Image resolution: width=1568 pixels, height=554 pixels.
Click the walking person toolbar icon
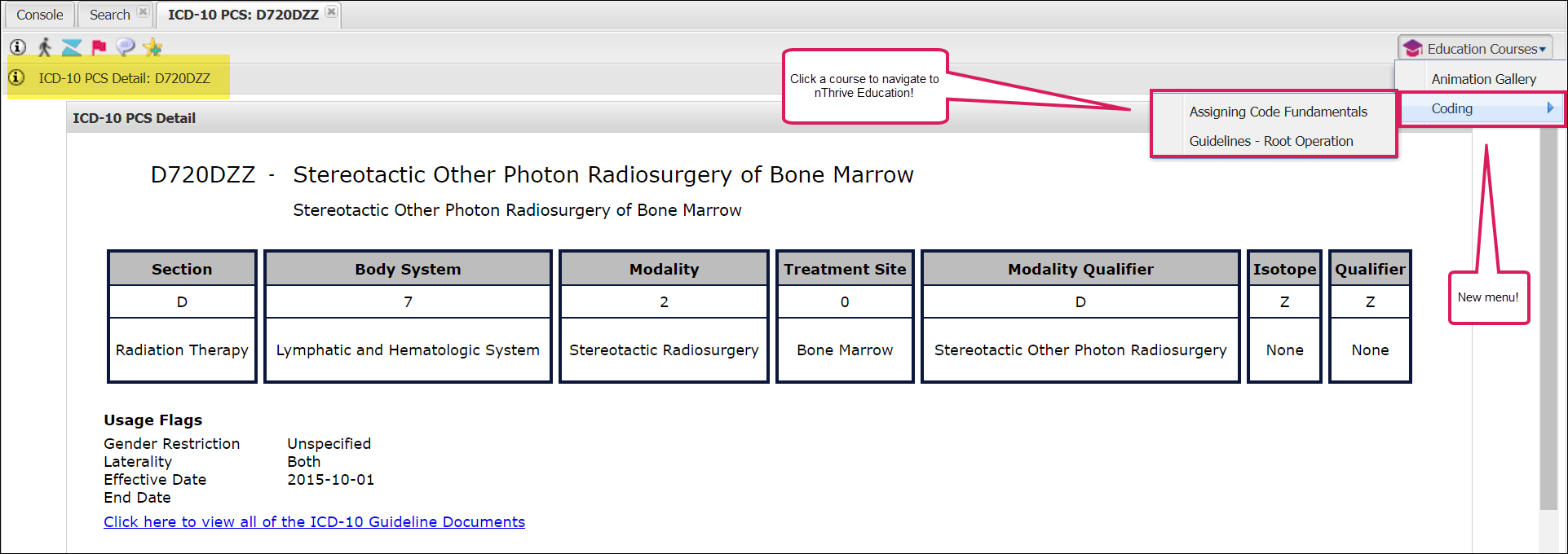pos(45,47)
